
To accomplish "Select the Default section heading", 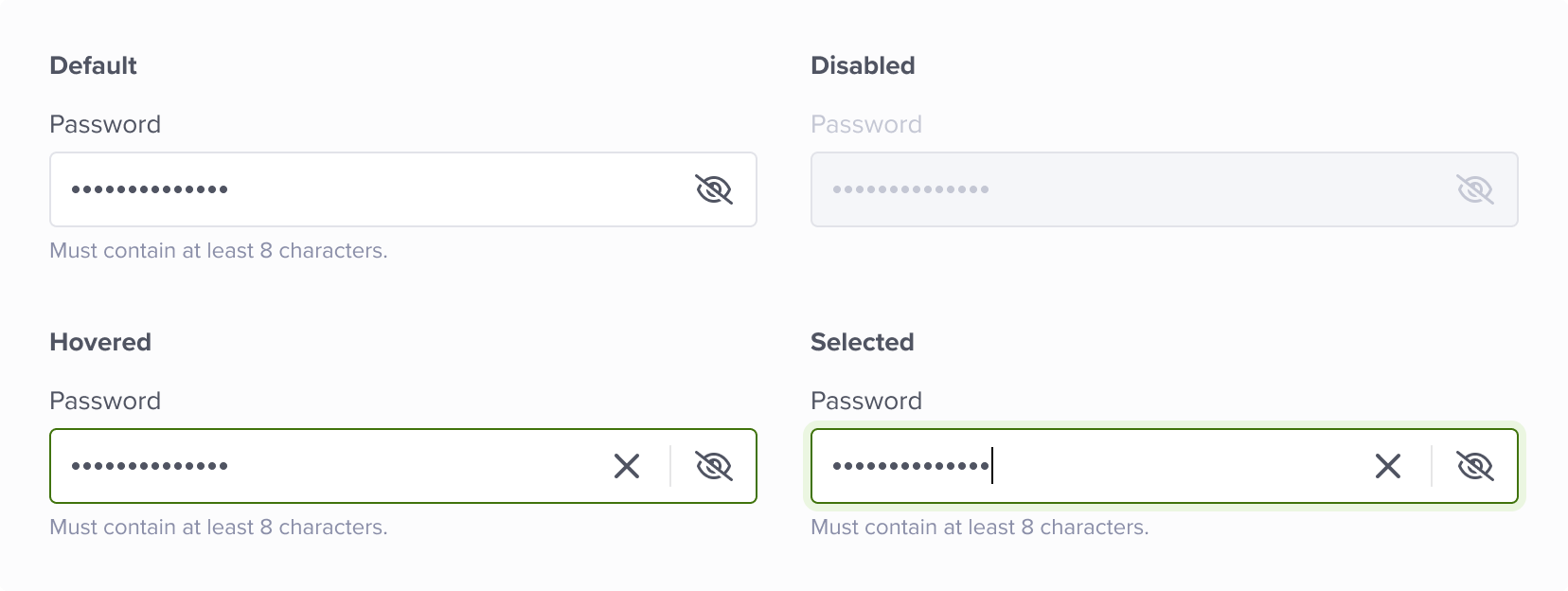I will [93, 65].
